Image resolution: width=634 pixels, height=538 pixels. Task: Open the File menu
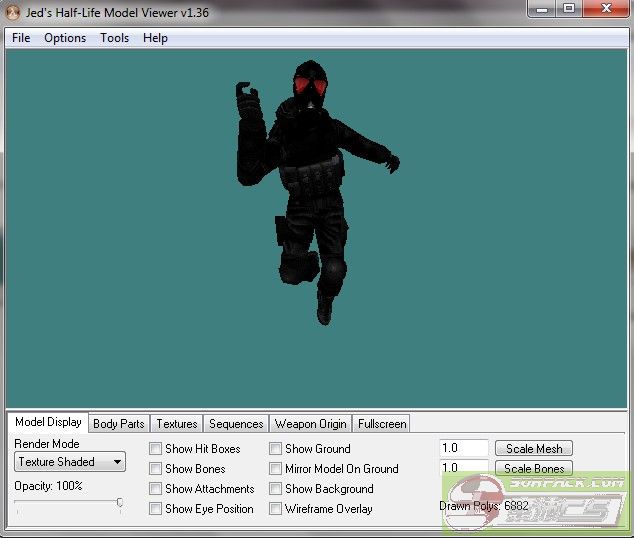click(21, 38)
